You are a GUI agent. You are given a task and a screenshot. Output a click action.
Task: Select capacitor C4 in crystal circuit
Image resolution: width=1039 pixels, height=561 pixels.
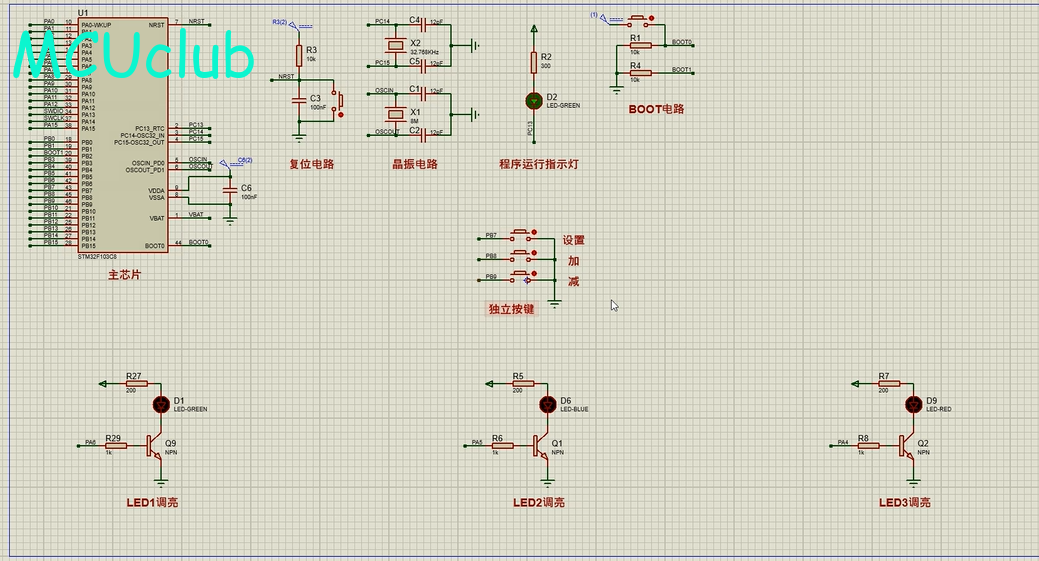(x=423, y=25)
